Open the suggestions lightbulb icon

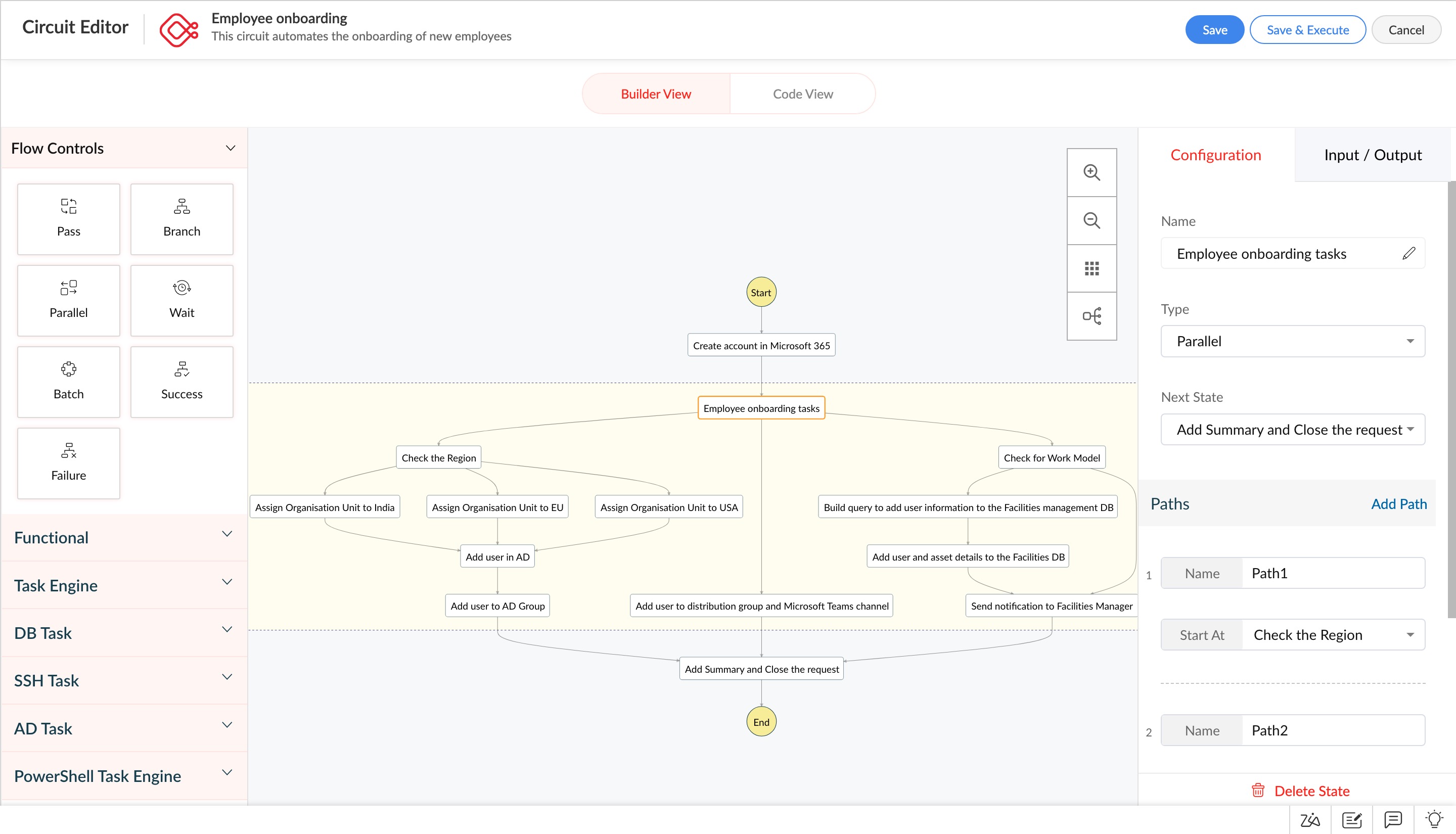tap(1434, 820)
